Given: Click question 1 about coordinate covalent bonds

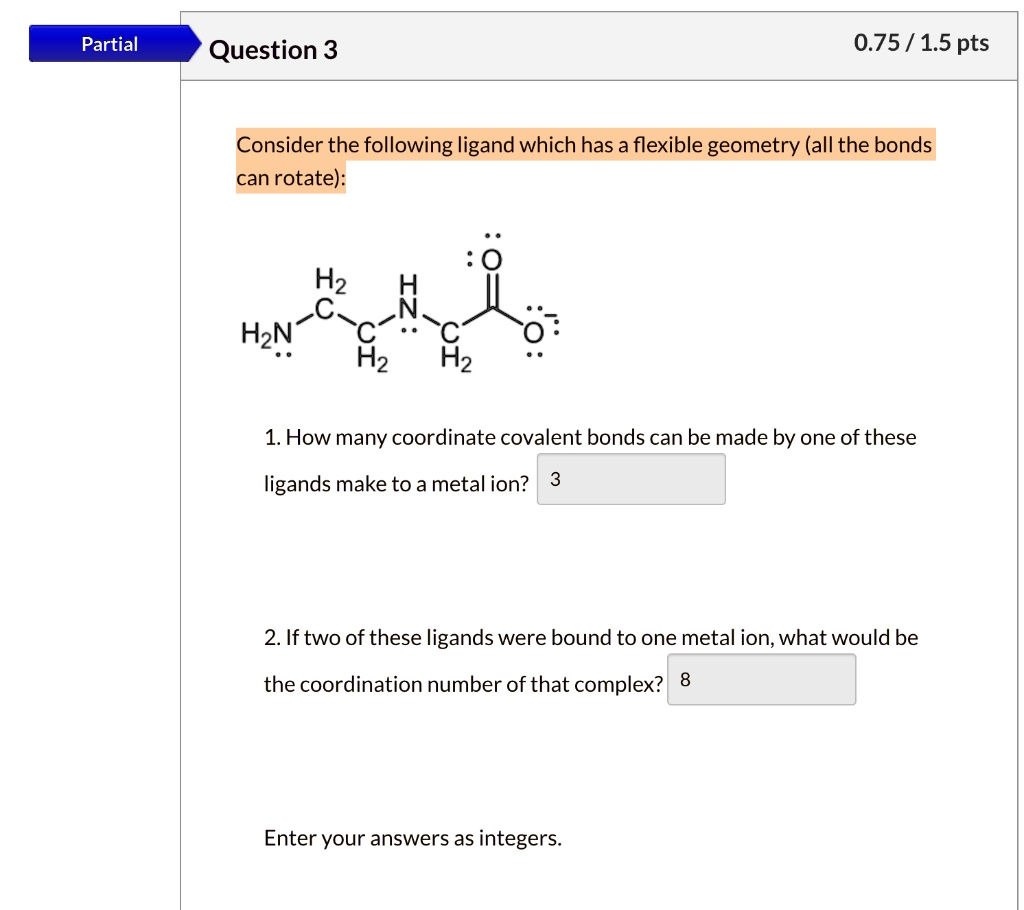Looking at the screenshot, I should pyautogui.click(x=590, y=437).
